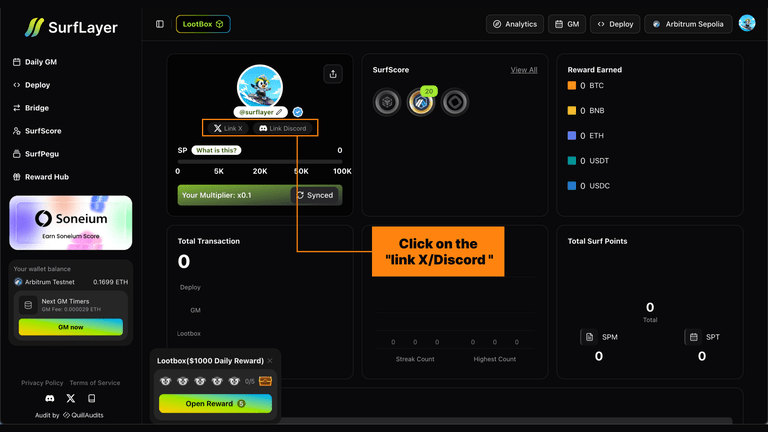Click the USDC reward swatch
This screenshot has width=768, height=432.
coord(572,186)
